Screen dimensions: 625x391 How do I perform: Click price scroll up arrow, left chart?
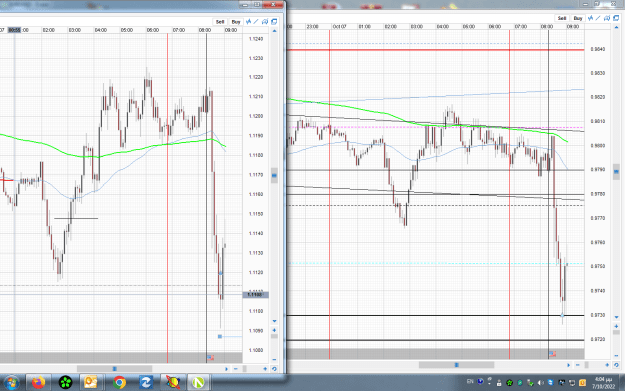[274, 31]
